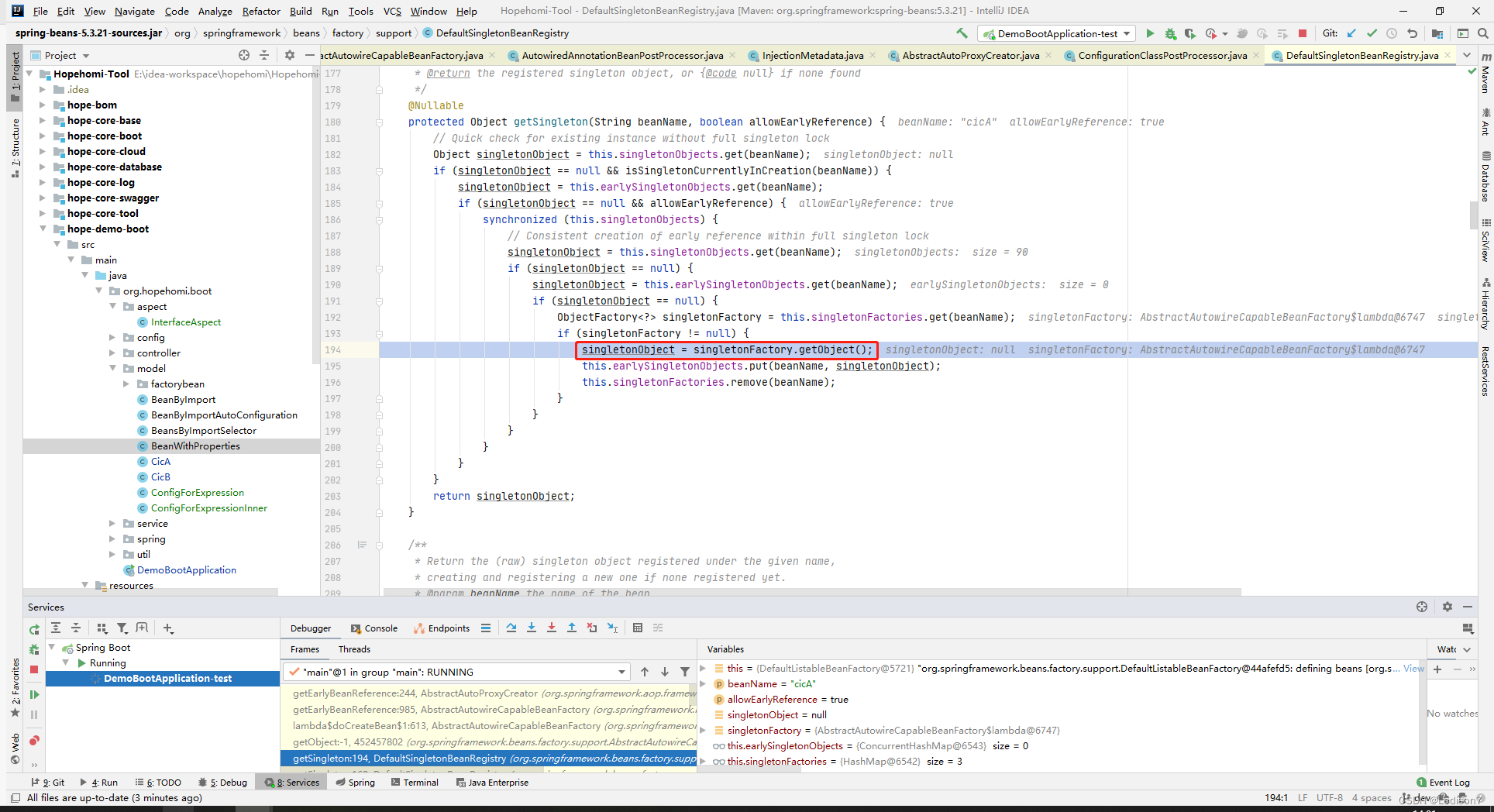
Task: Click the Step Out debugger icon
Action: click(x=572, y=628)
